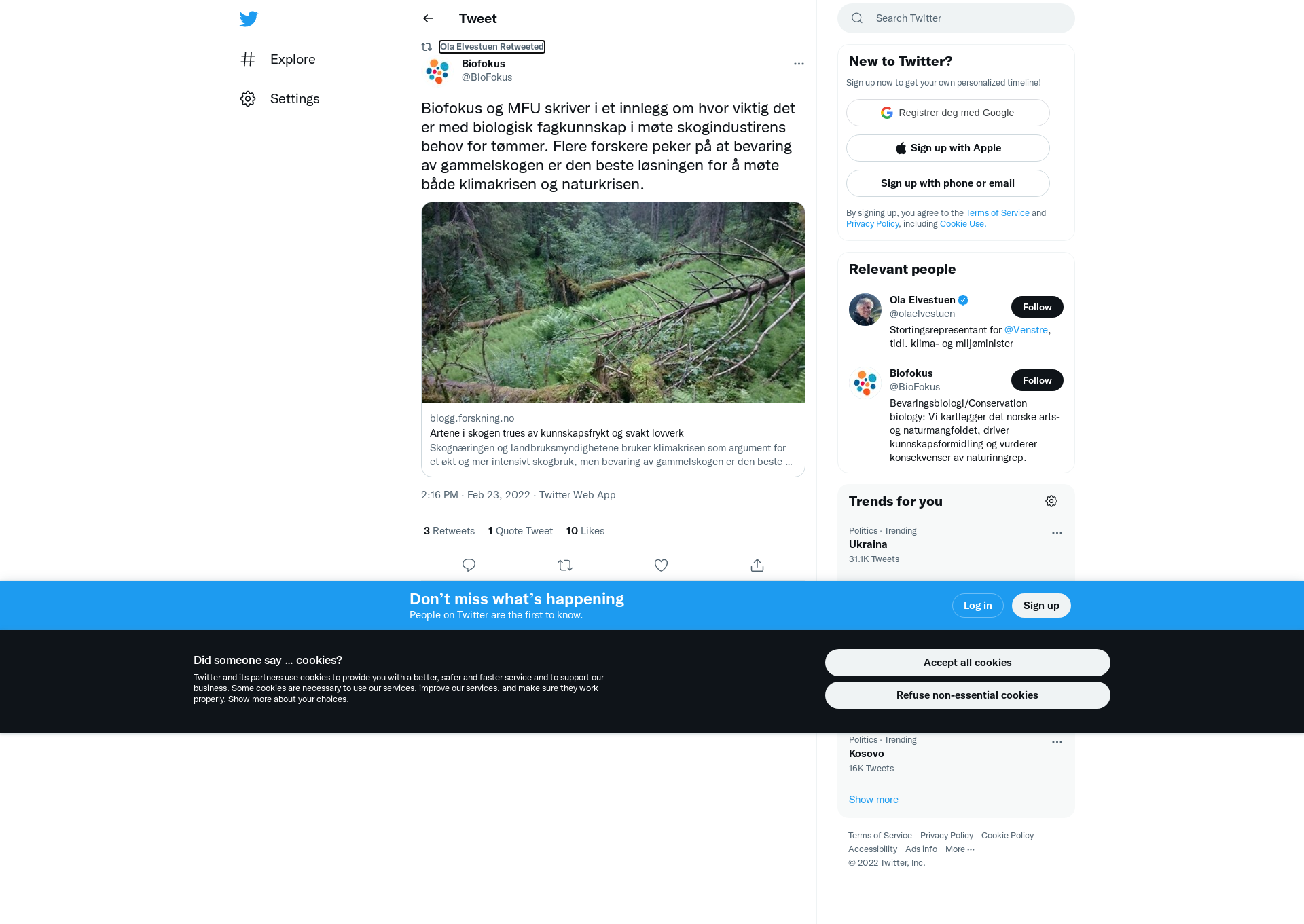
Task: Share the tweet via upload icon
Action: tap(757, 565)
